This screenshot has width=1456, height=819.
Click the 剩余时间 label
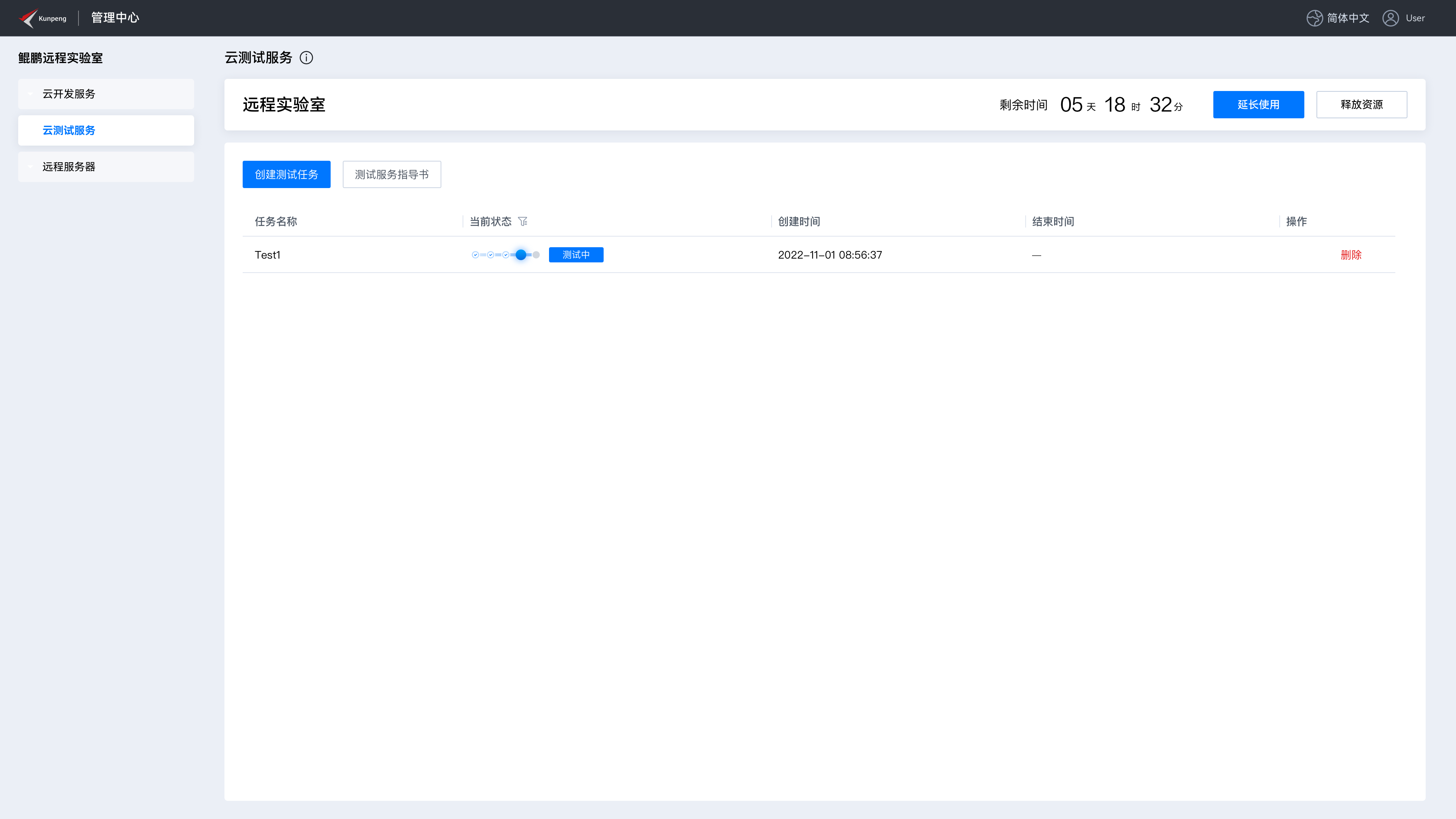click(1023, 105)
